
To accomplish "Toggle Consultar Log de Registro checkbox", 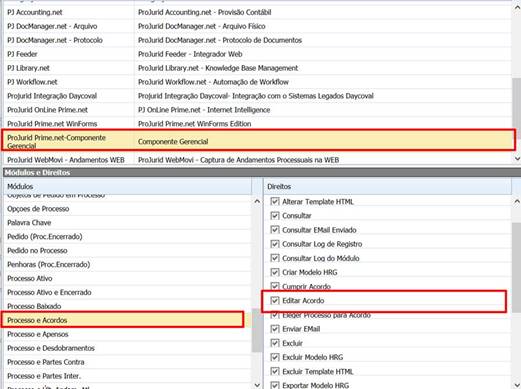I will [275, 244].
